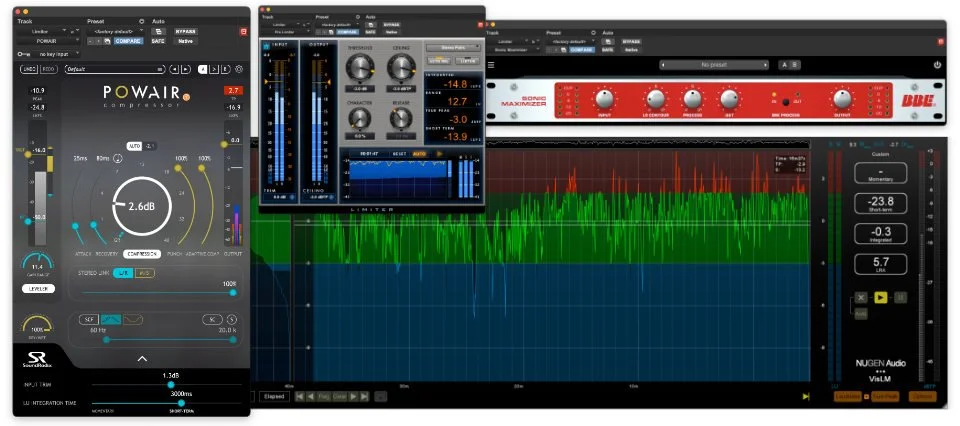Viewport: 960px width, 426px height.
Task: Open POWAIR settings gear icon
Action: pos(239,69)
